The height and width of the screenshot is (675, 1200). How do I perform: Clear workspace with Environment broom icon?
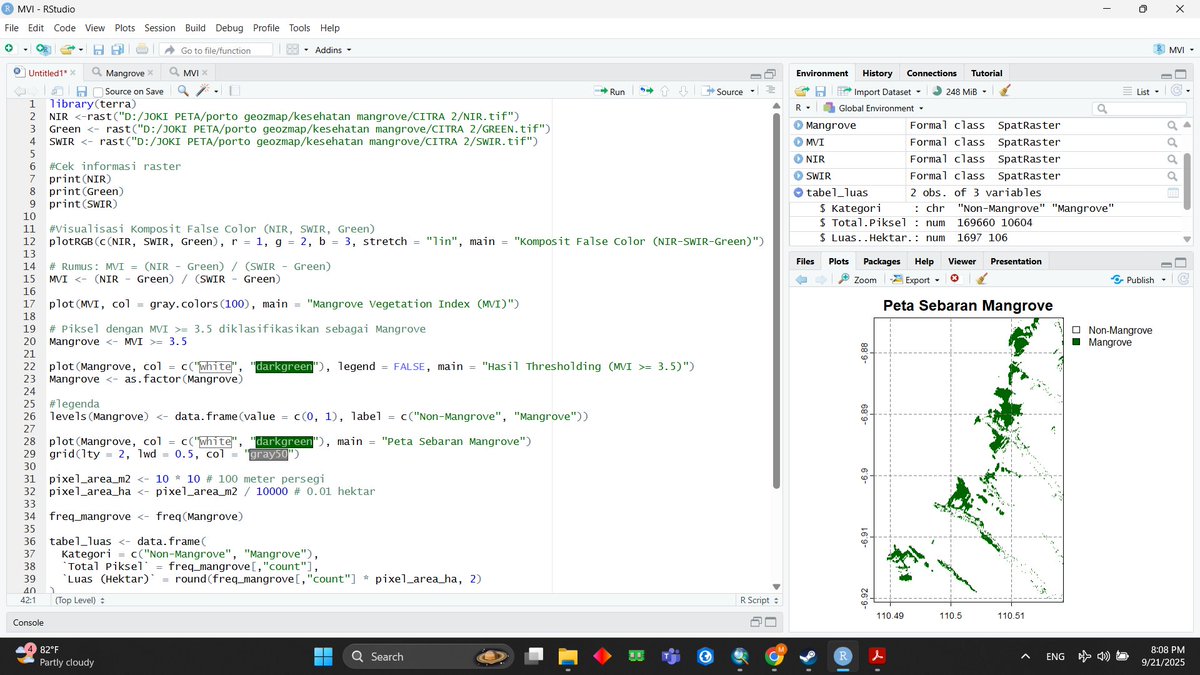[1003, 91]
